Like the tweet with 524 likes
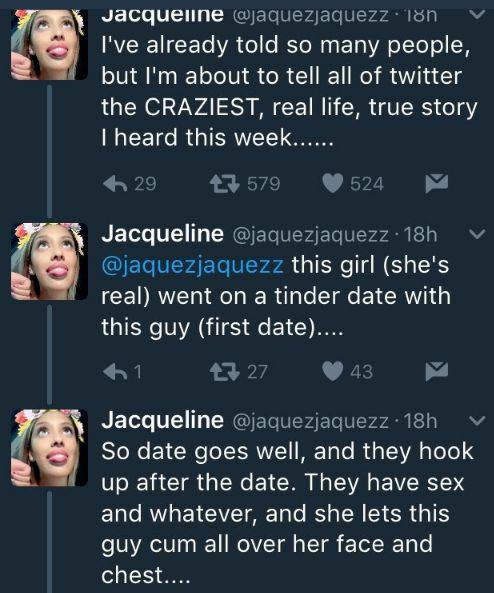Image resolution: width=494 pixels, height=593 pixels. pyautogui.click(x=333, y=184)
